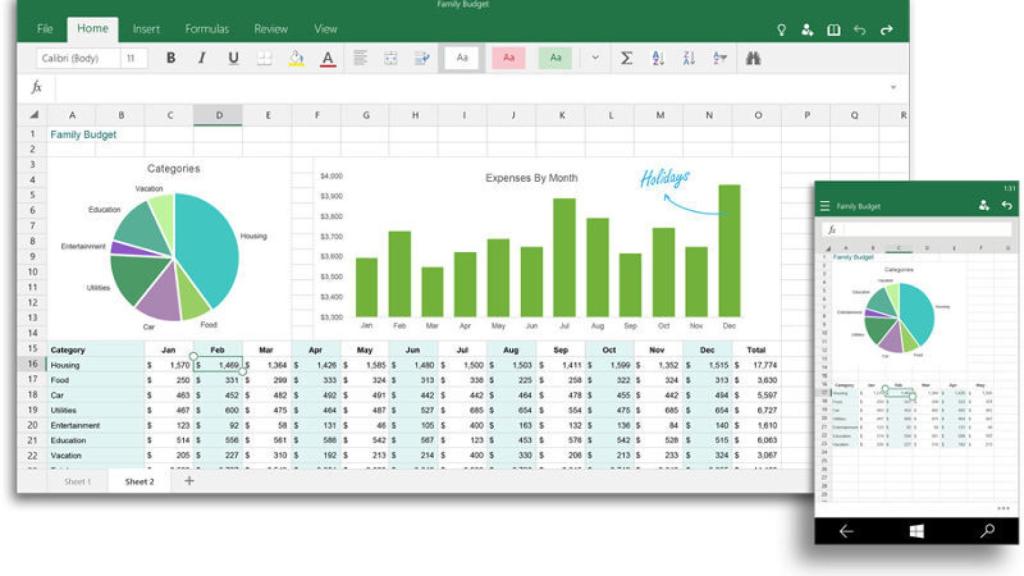The width and height of the screenshot is (1024, 576).
Task: Share the workbook via the people icon
Action: (807, 30)
